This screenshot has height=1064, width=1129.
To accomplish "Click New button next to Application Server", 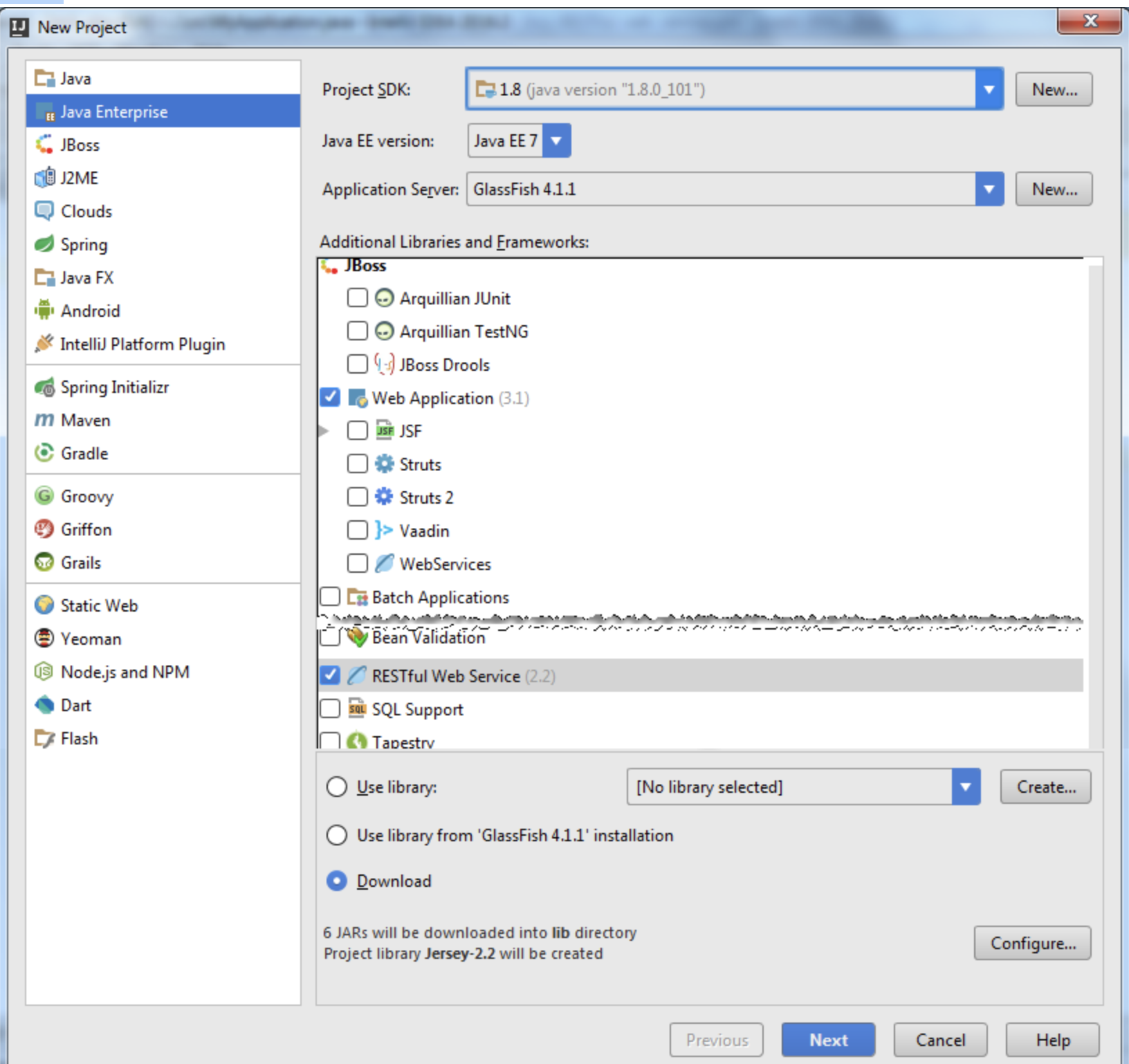I will [1054, 190].
